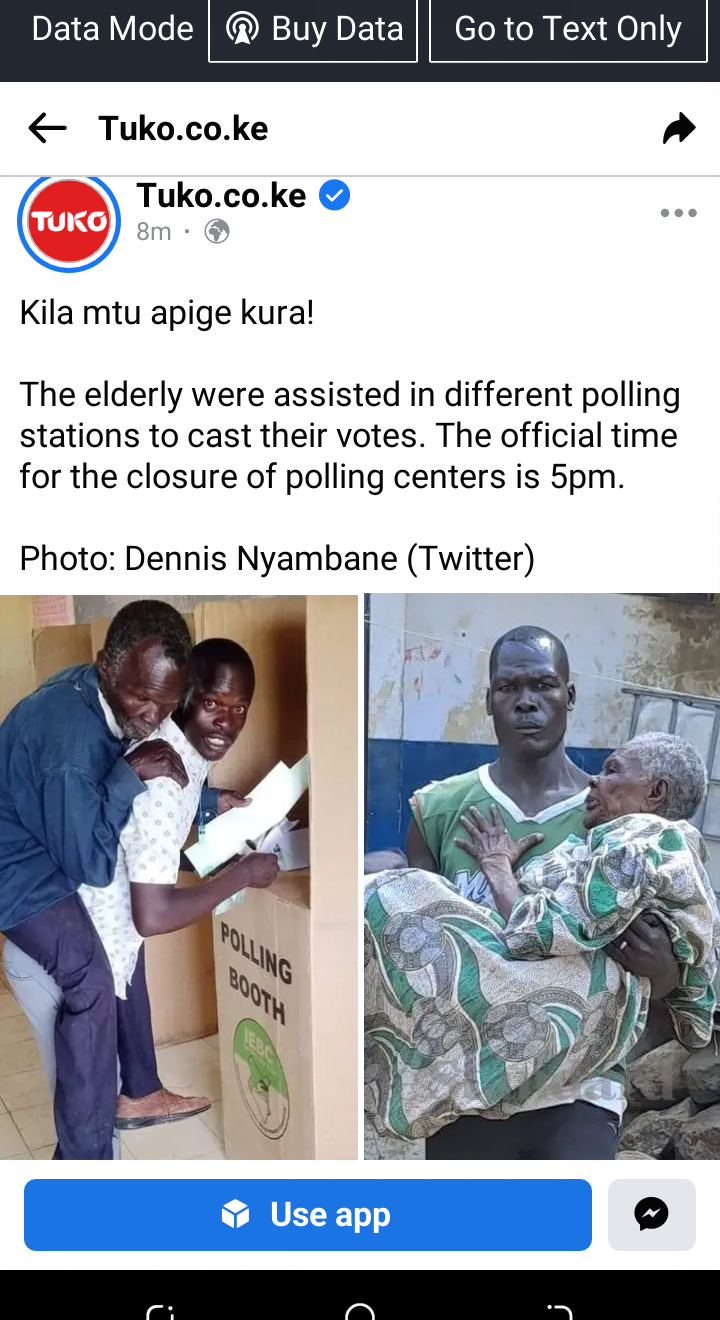Tap the globe public audience icon

coord(217,232)
